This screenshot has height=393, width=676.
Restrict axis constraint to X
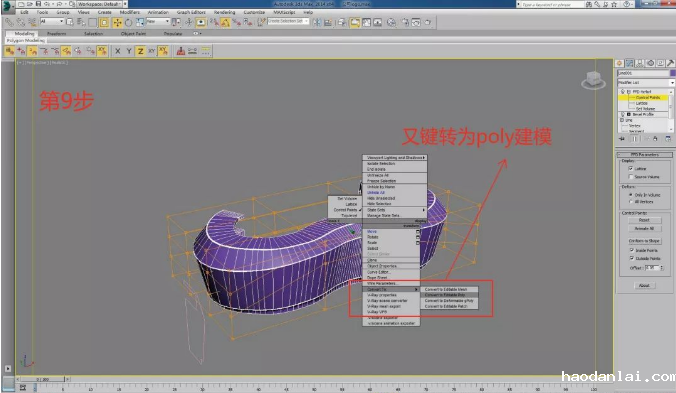click(118, 51)
